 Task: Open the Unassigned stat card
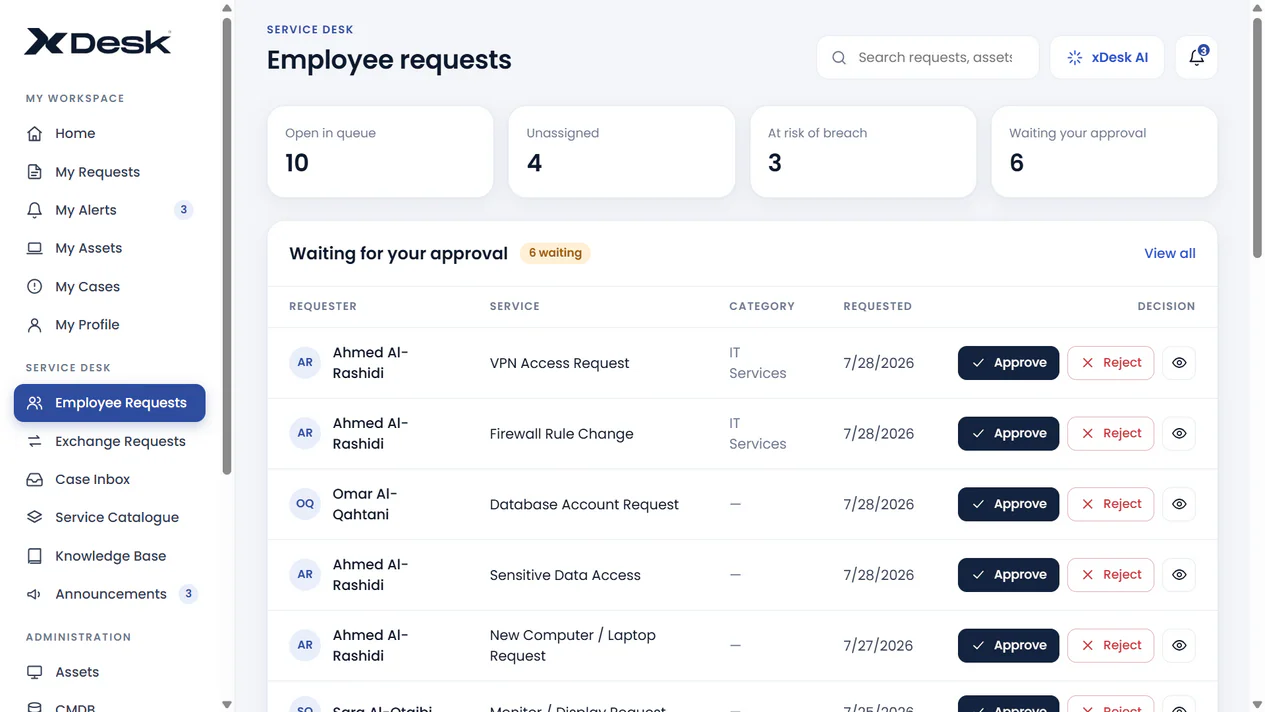pyautogui.click(x=622, y=152)
